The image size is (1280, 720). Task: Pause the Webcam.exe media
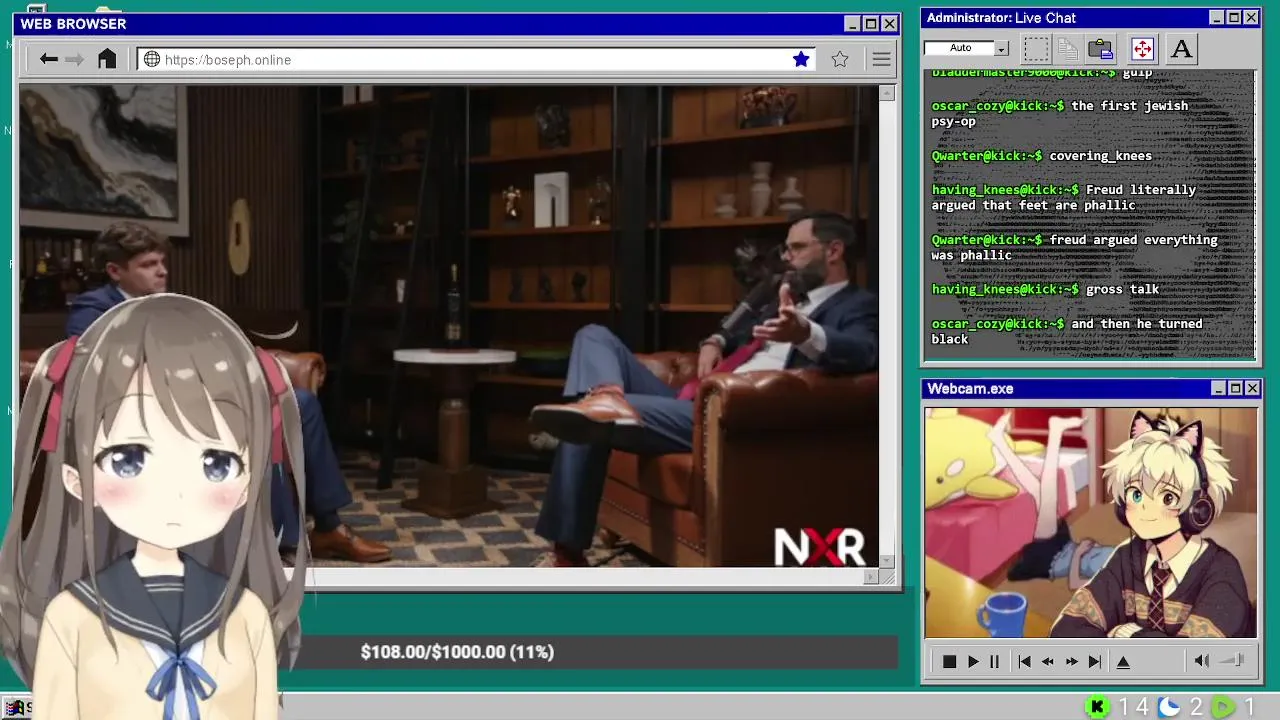pos(994,661)
